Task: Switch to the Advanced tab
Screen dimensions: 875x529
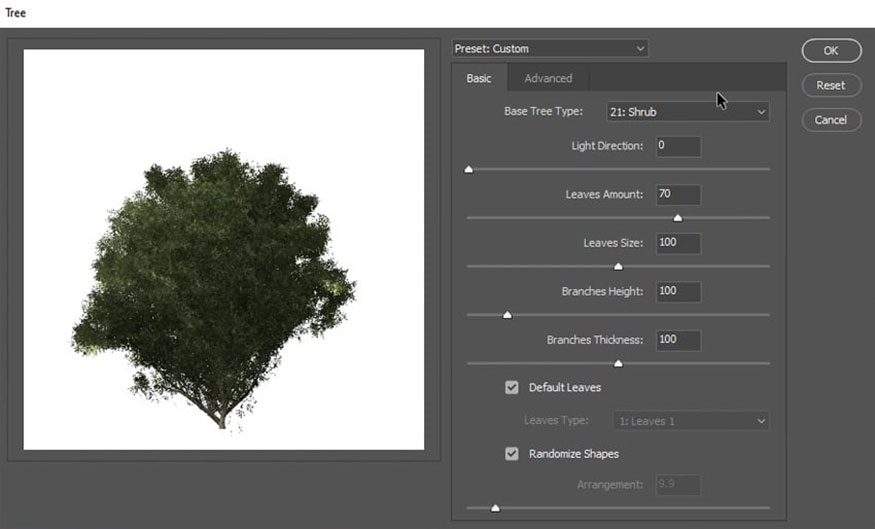Action: tap(548, 78)
